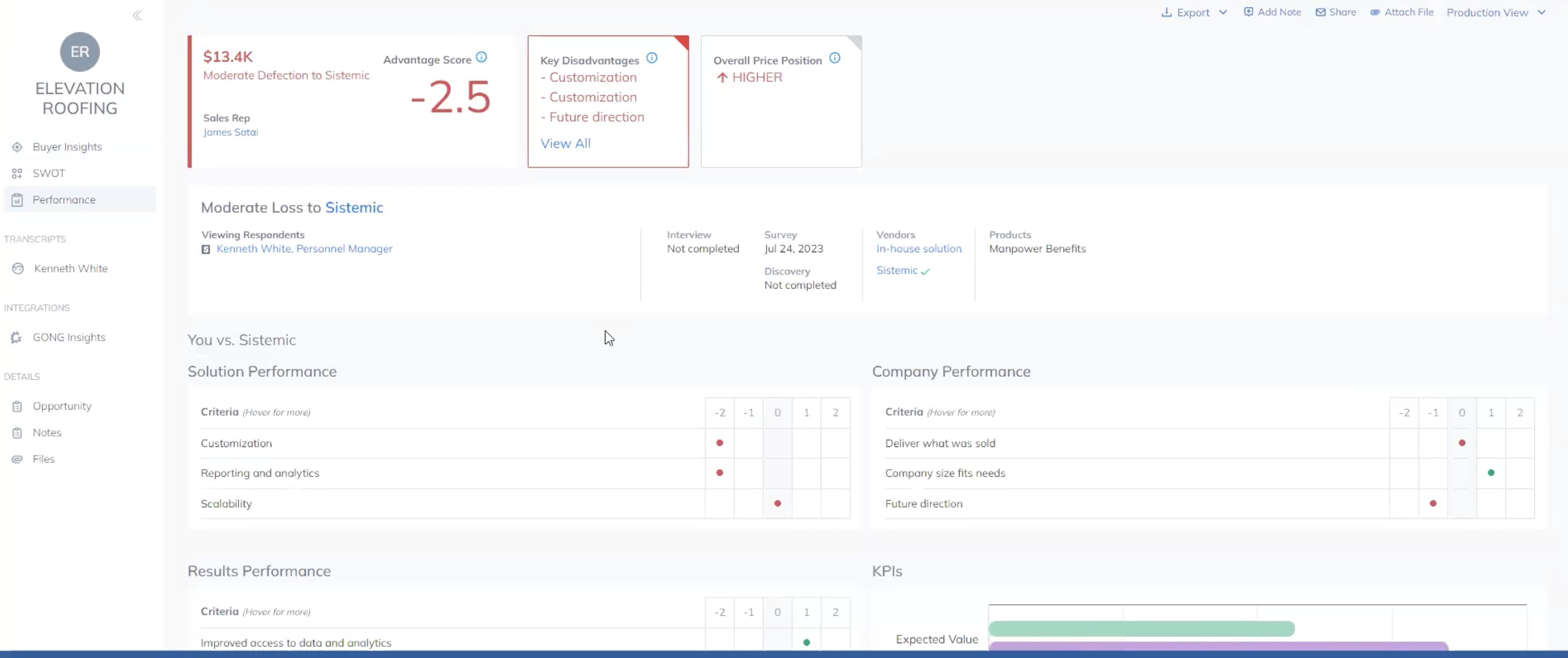Click the Customization criteria row label
This screenshot has width=1568, height=658.
tap(236, 444)
